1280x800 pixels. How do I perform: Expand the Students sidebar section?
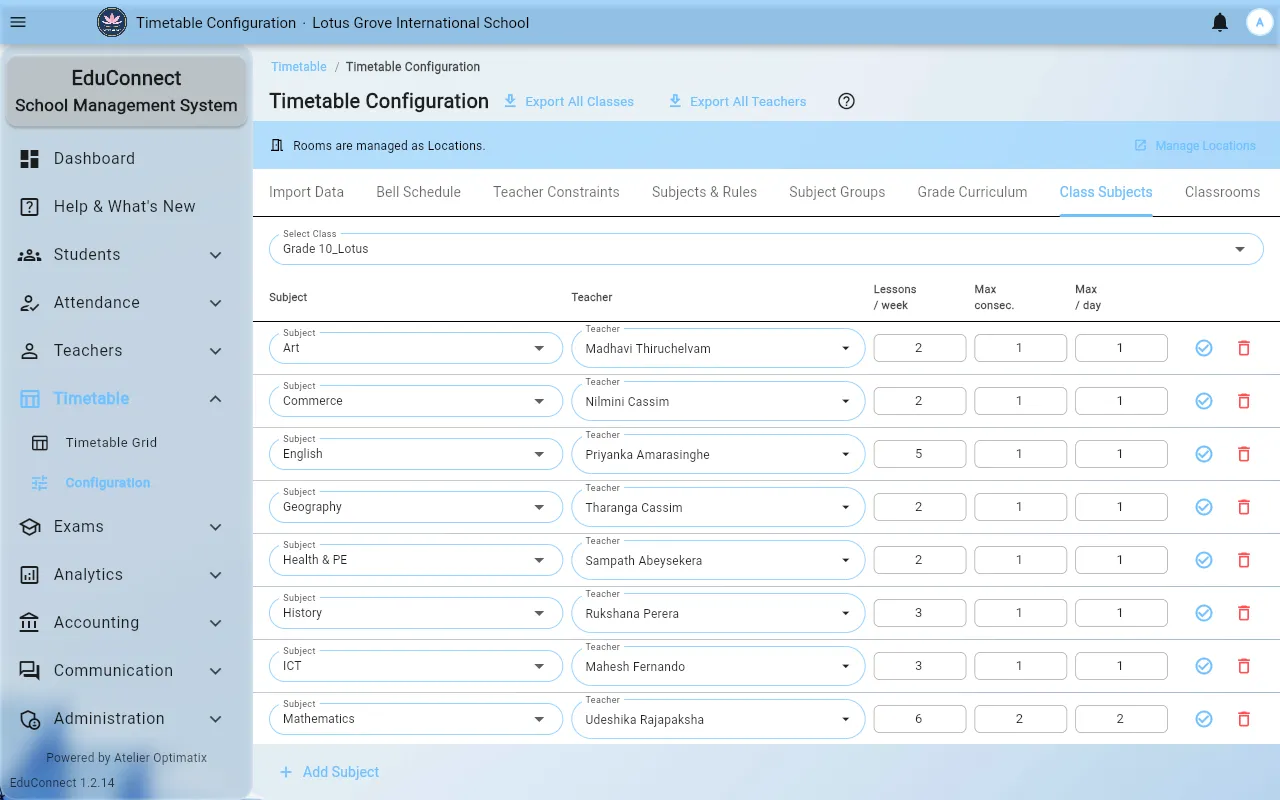point(126,255)
